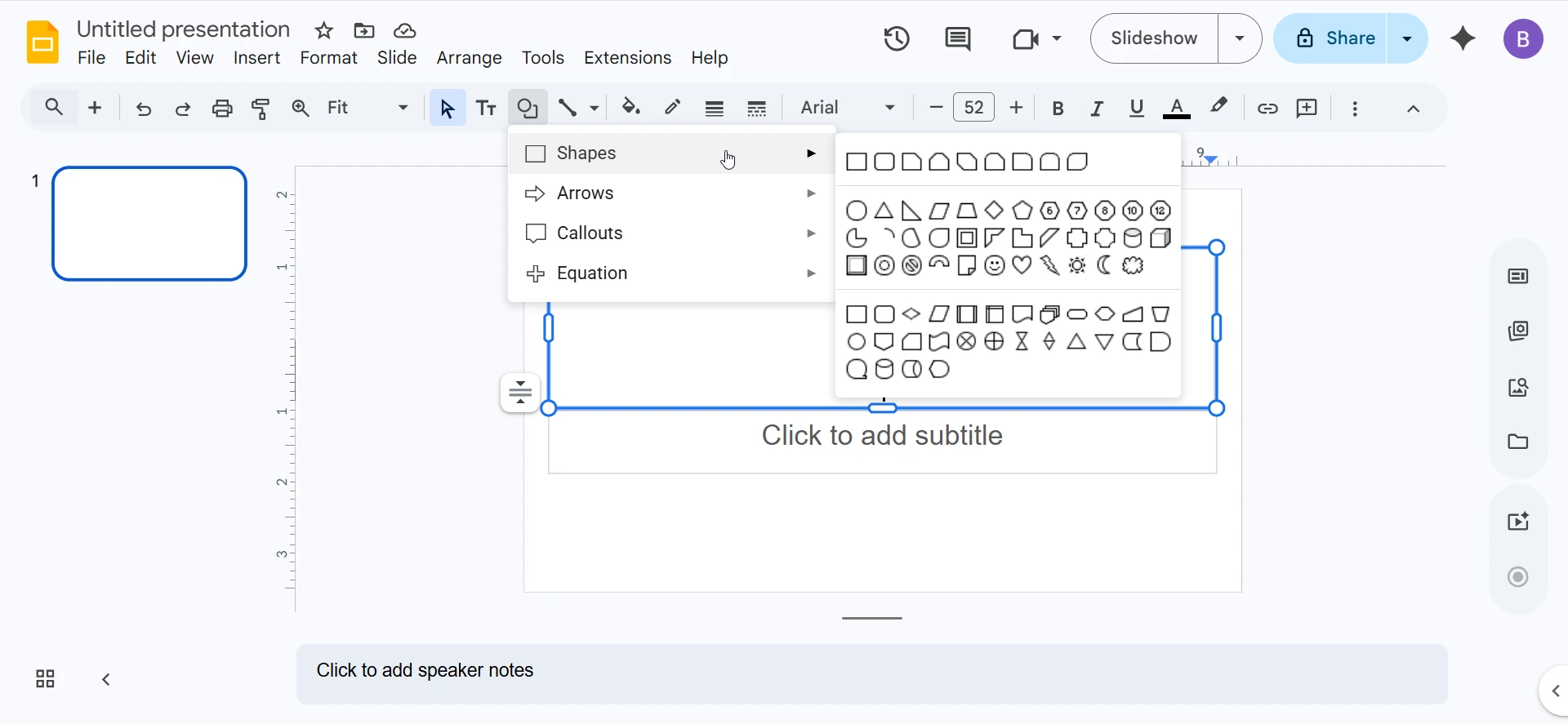The width and height of the screenshot is (1568, 724).
Task: Click the Gemini sparkle icon
Action: coord(1463,38)
